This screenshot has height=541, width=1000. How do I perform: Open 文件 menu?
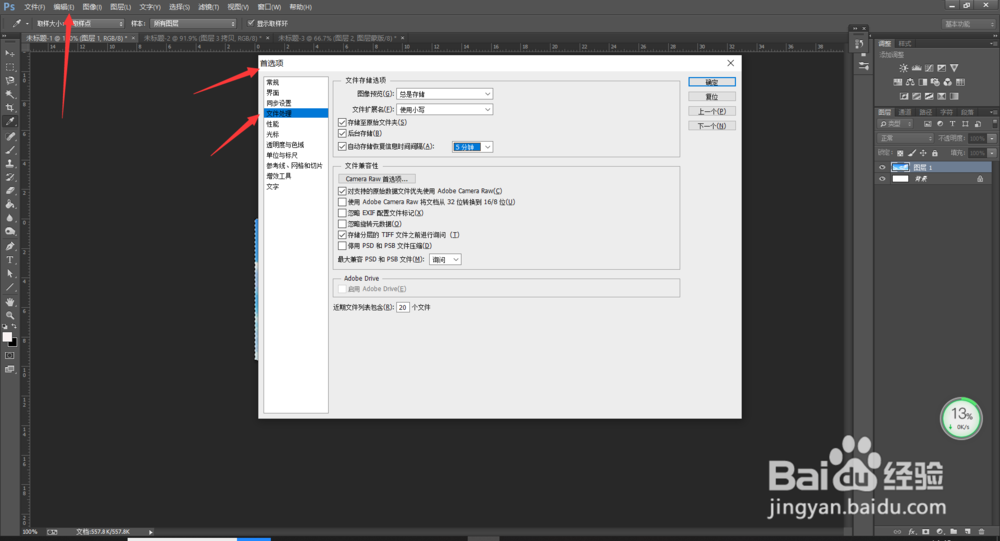click(34, 7)
